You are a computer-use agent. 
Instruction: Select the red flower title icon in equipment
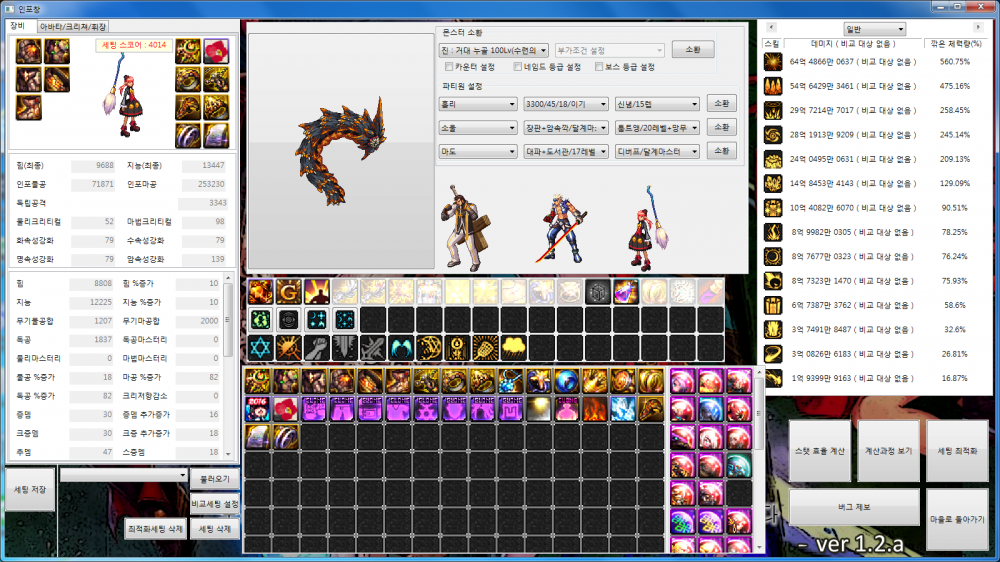point(216,52)
